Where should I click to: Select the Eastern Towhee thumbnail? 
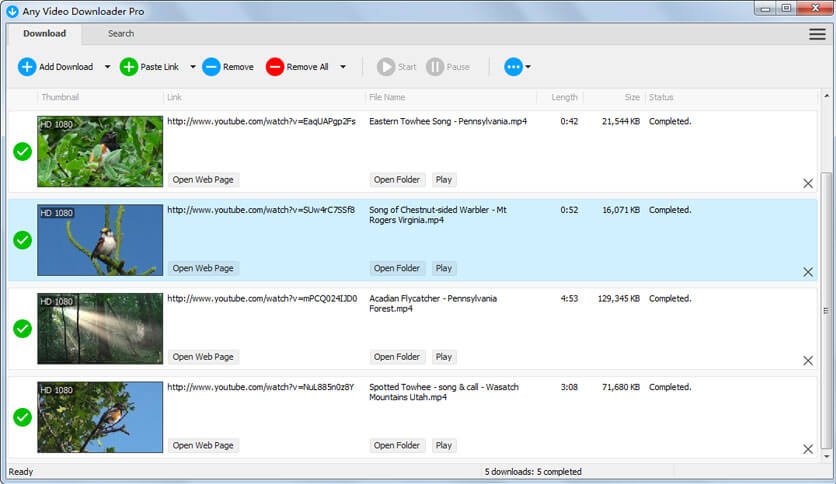[100, 151]
